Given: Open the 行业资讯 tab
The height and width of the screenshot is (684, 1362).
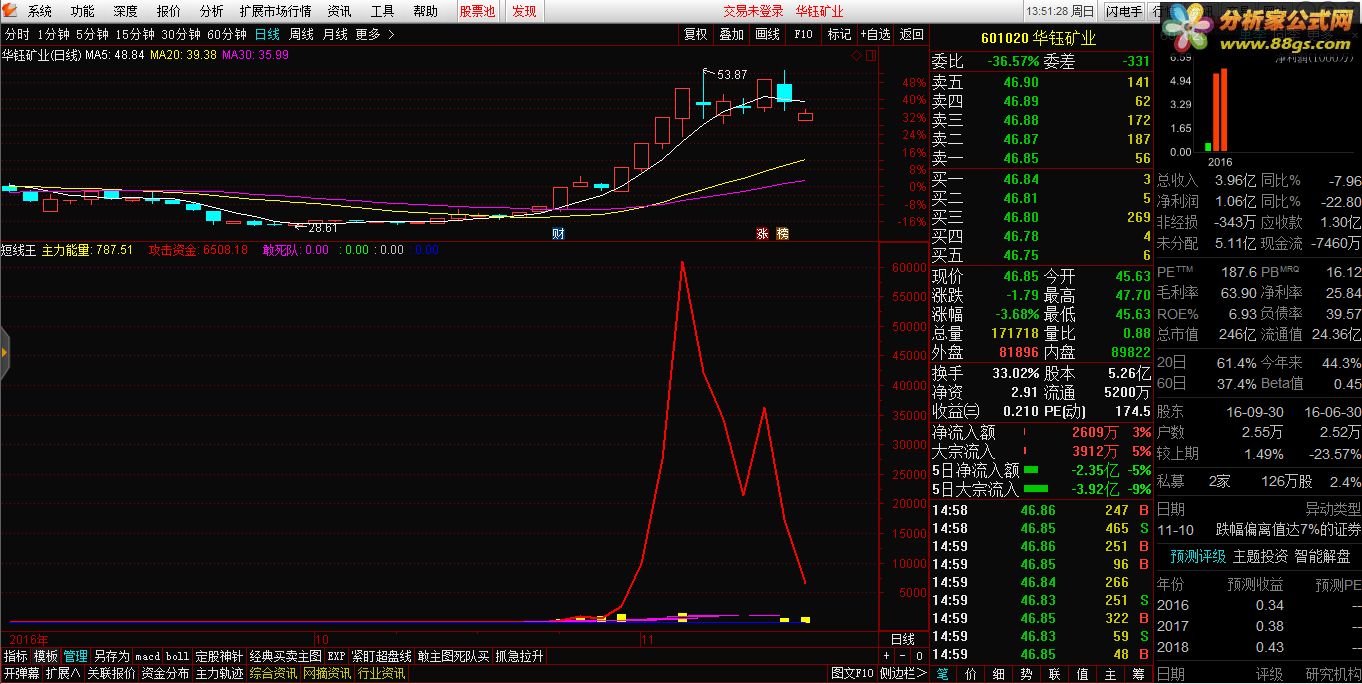Looking at the screenshot, I should 381,674.
